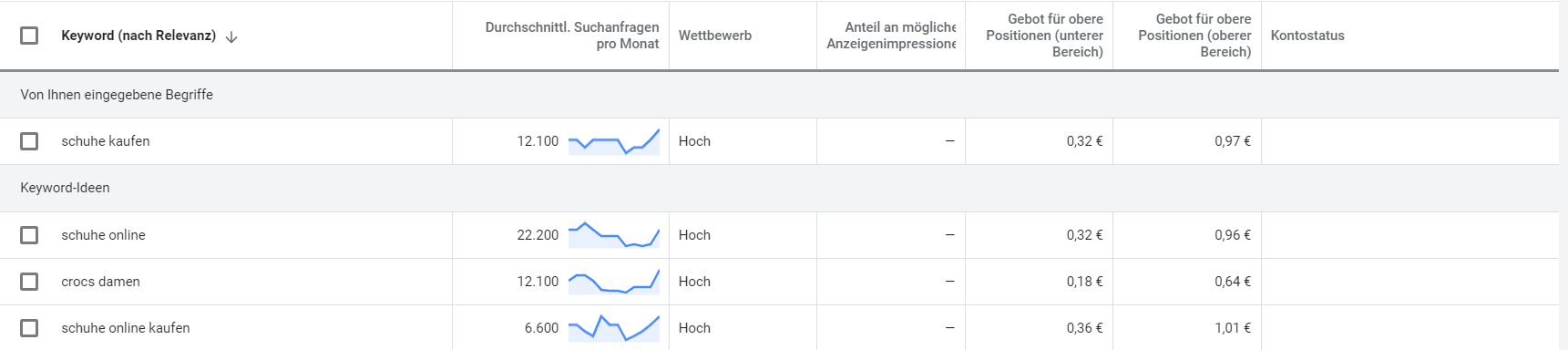1568x350 pixels.
Task: Open the trend sparkline for crocs damen
Action: pos(614,282)
